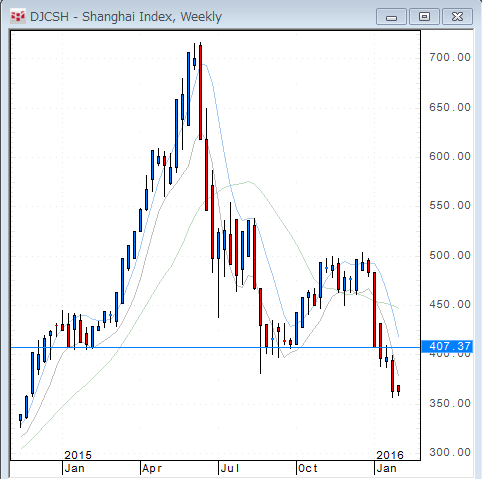Click the 'DJCSH - Shanghai Index, Weekly' title text

click(126, 17)
